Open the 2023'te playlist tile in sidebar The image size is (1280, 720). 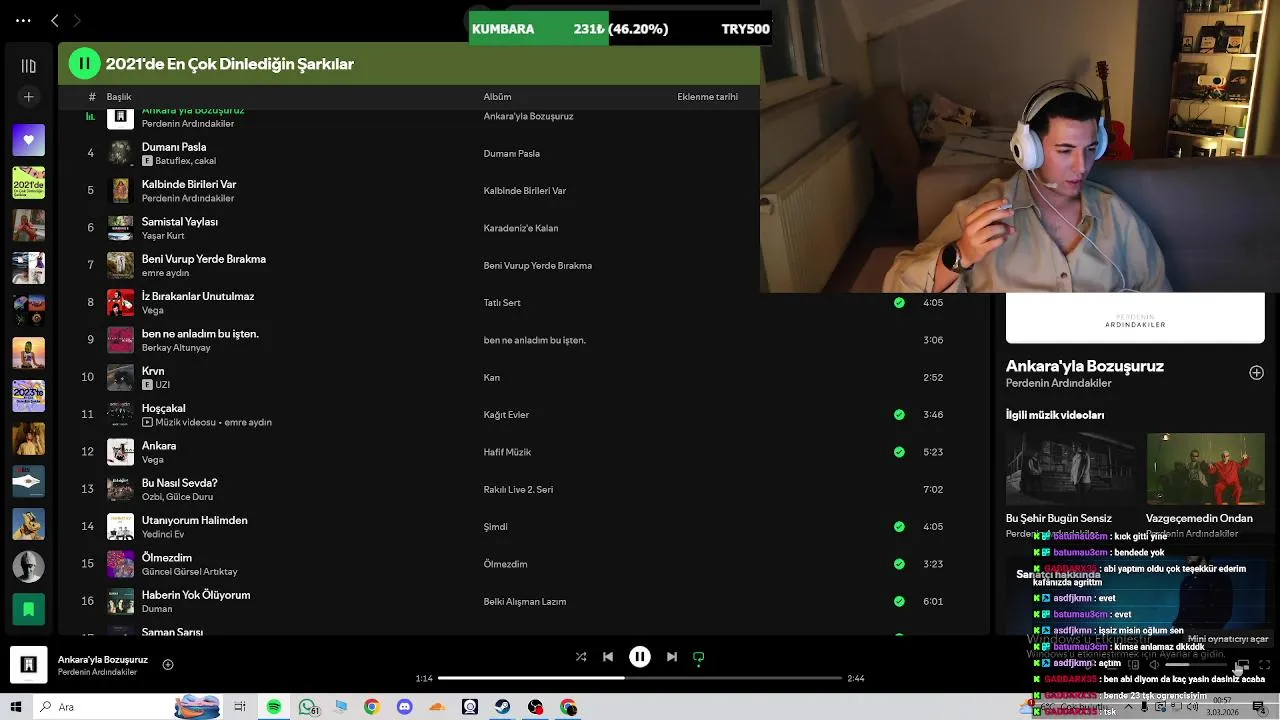pyautogui.click(x=28, y=396)
